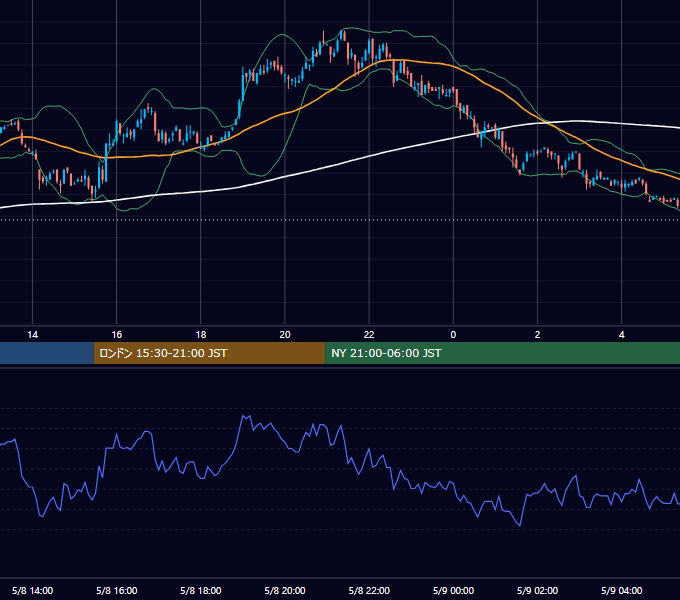
Task: Click the 5/8 18:00 date label
Action: click(201, 591)
